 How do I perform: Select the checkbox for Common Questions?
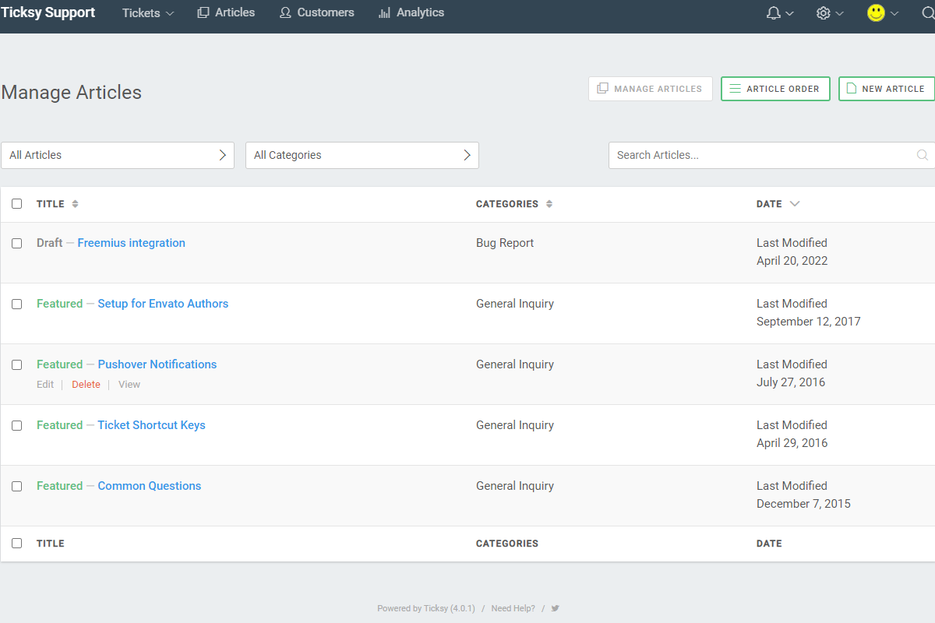coord(16,486)
